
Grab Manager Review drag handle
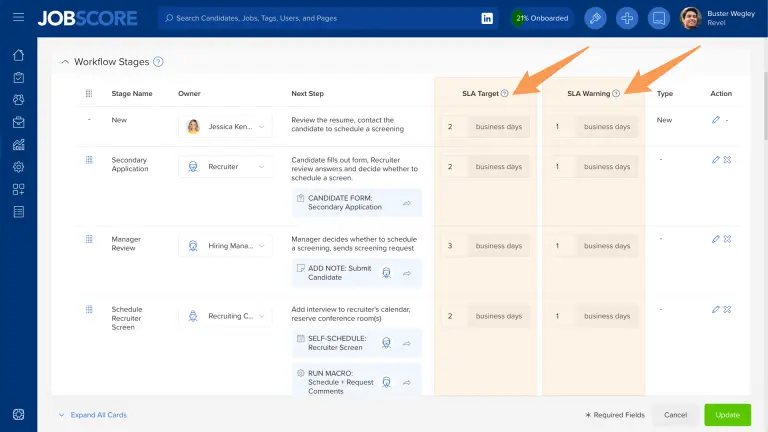[89, 239]
